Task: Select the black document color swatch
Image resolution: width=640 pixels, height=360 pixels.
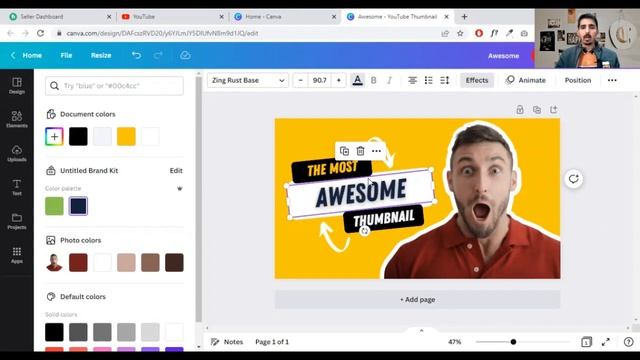Action: (78, 137)
